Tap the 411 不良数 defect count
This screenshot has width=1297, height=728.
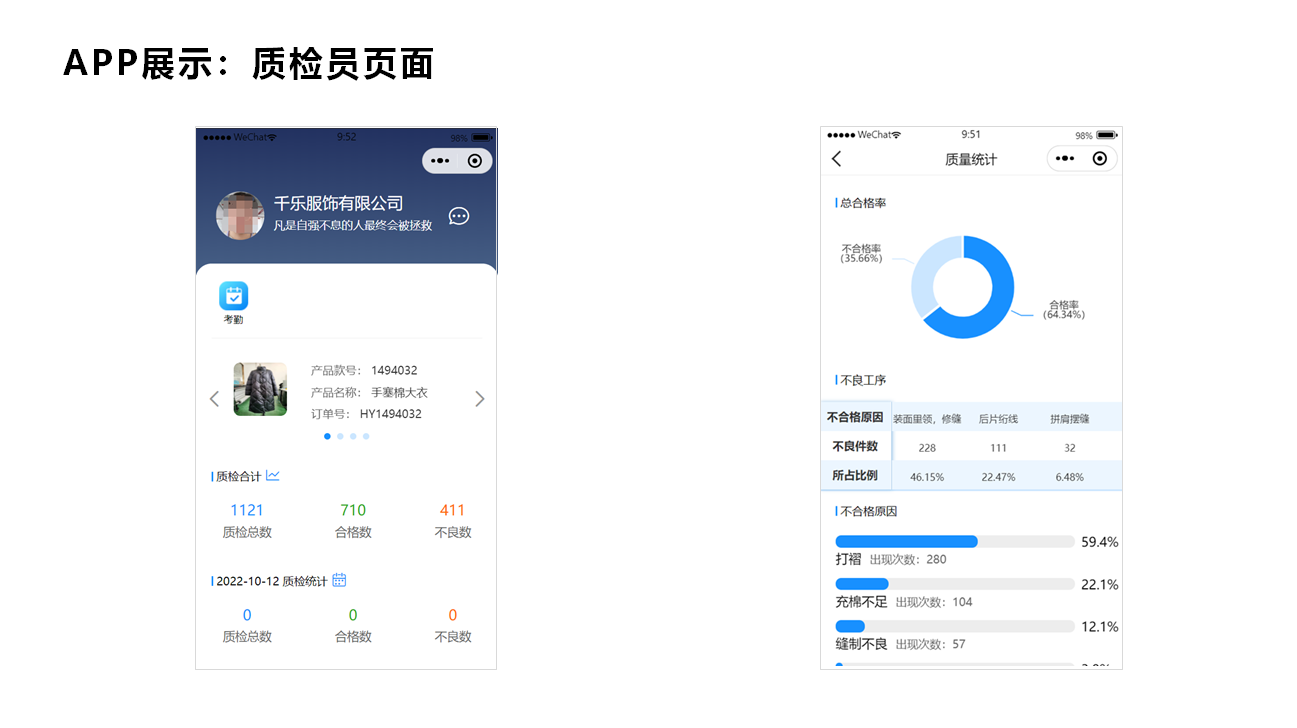click(x=453, y=510)
